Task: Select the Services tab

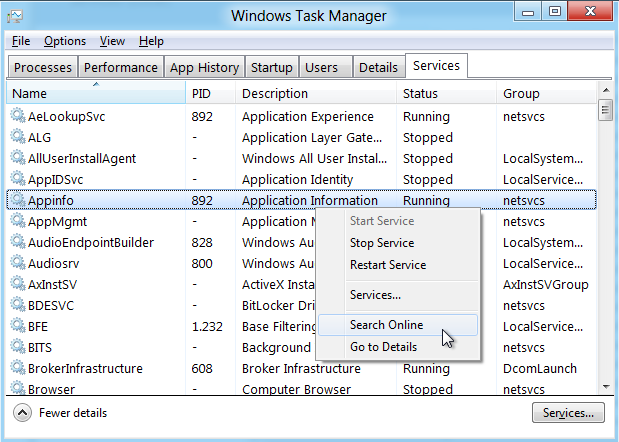Action: click(436, 66)
